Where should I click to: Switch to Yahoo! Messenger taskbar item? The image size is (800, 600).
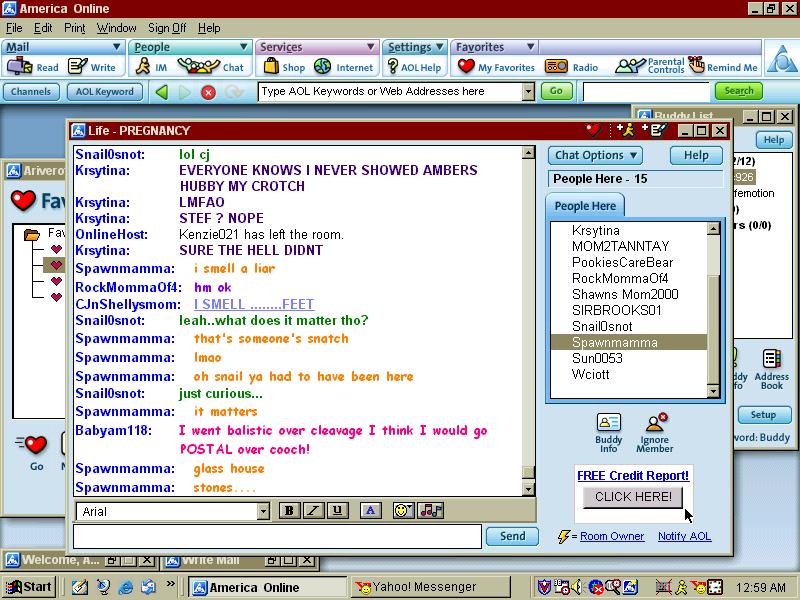(x=431, y=587)
